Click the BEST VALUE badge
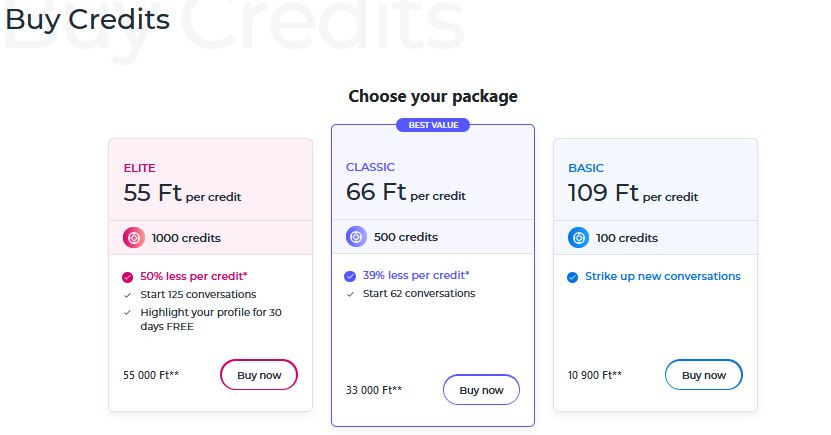The height and width of the screenshot is (435, 831). pyautogui.click(x=433, y=125)
